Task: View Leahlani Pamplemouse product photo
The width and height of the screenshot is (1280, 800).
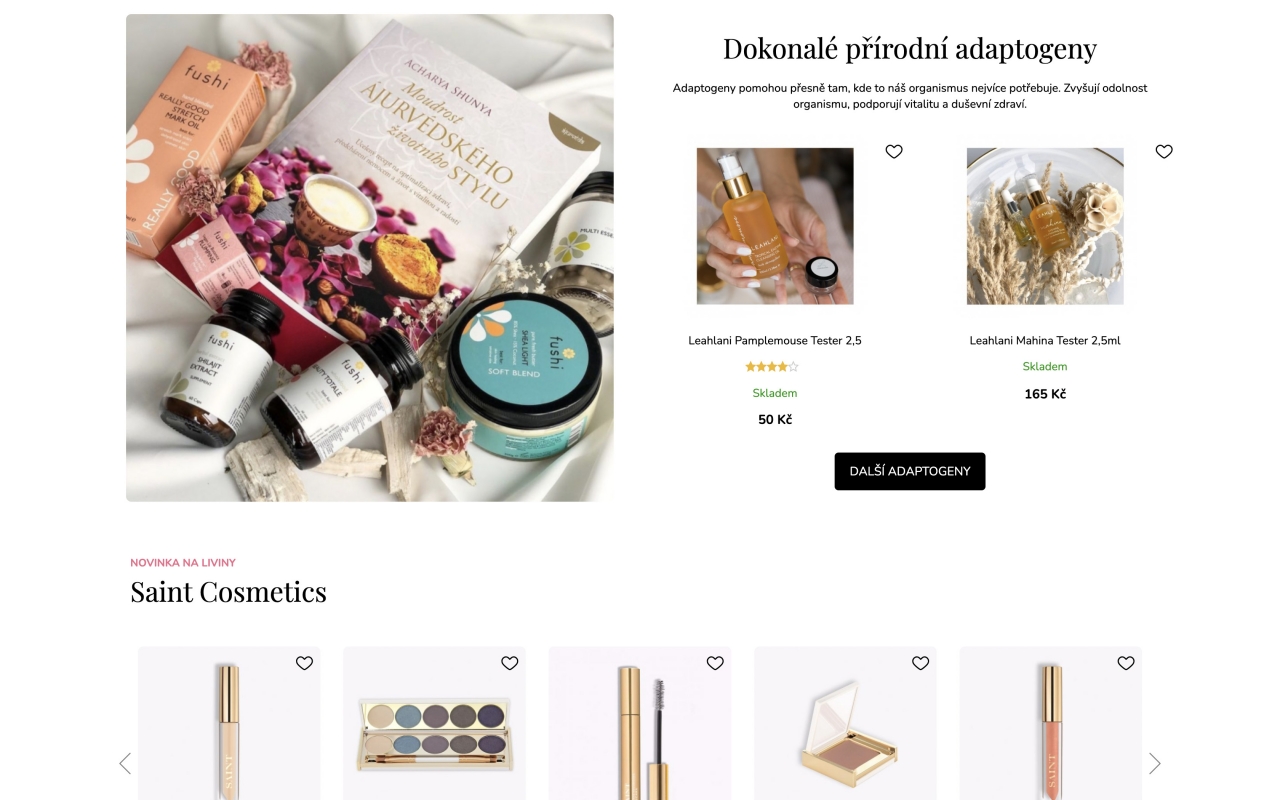Action: pos(775,226)
